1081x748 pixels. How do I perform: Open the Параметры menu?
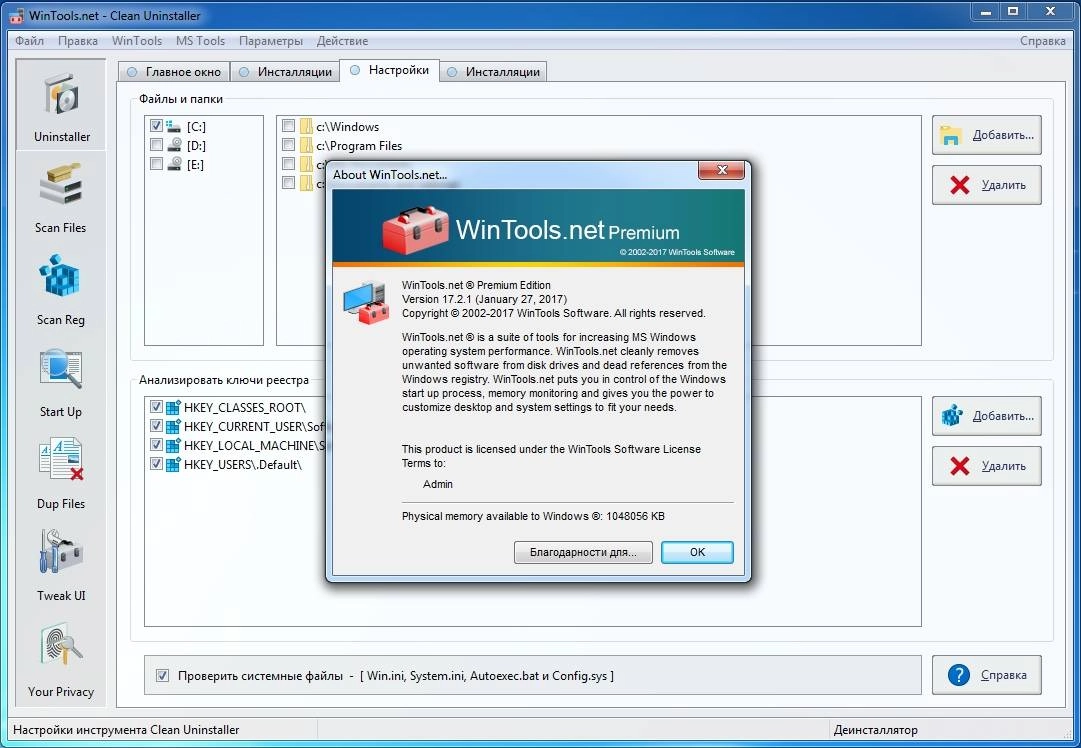pyautogui.click(x=270, y=41)
